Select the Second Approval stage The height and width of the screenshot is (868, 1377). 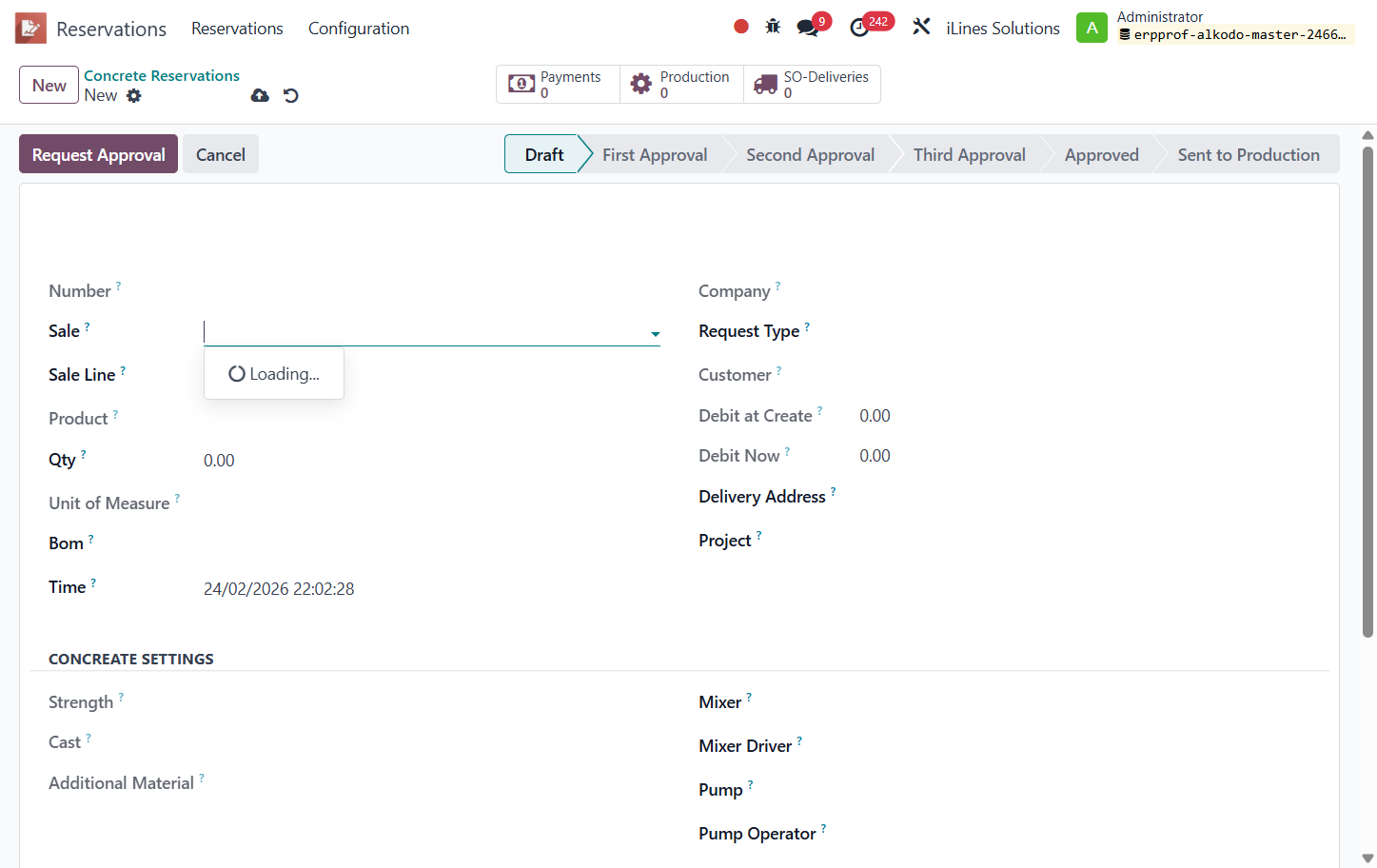810,154
